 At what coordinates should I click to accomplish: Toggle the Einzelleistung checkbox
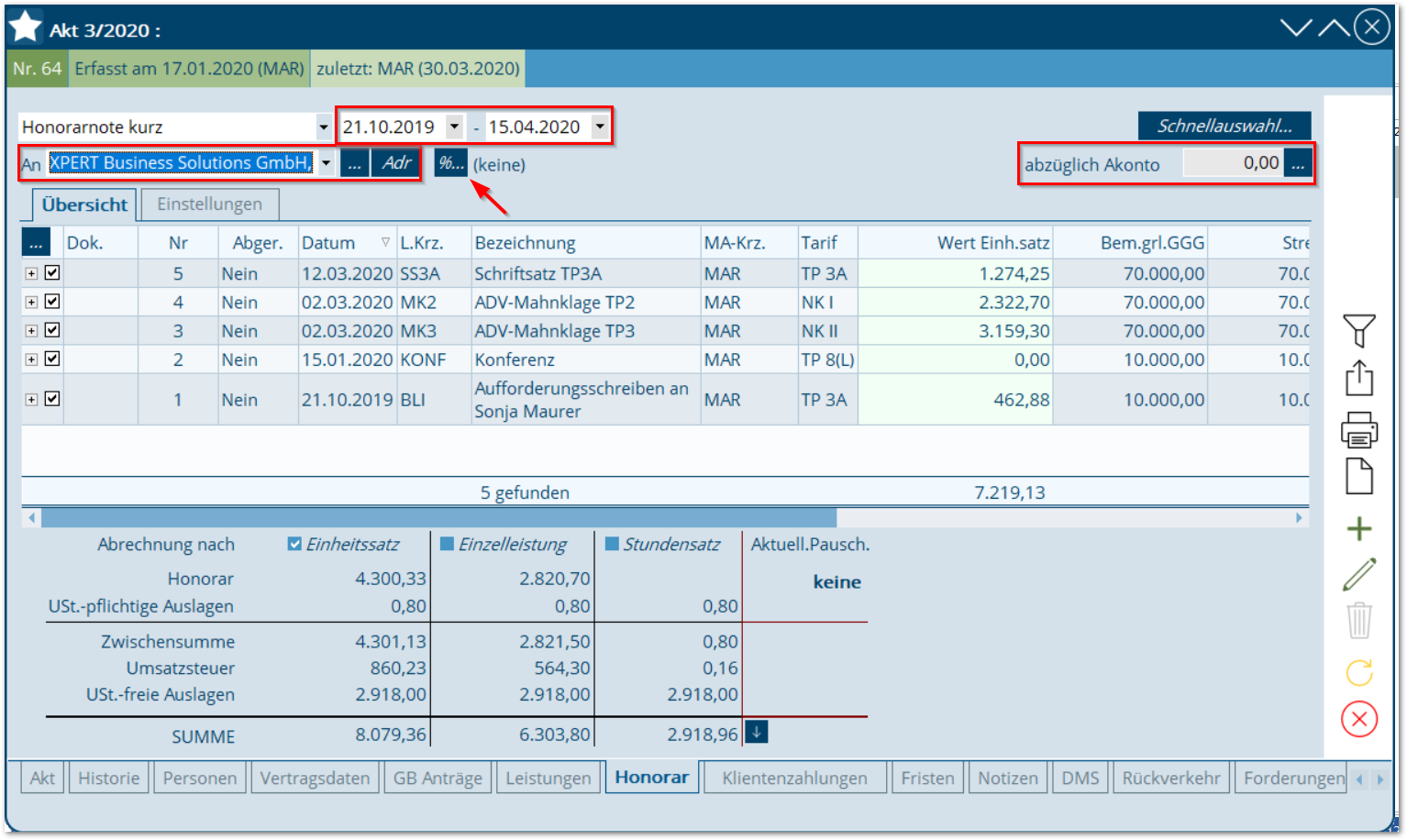pos(447,544)
